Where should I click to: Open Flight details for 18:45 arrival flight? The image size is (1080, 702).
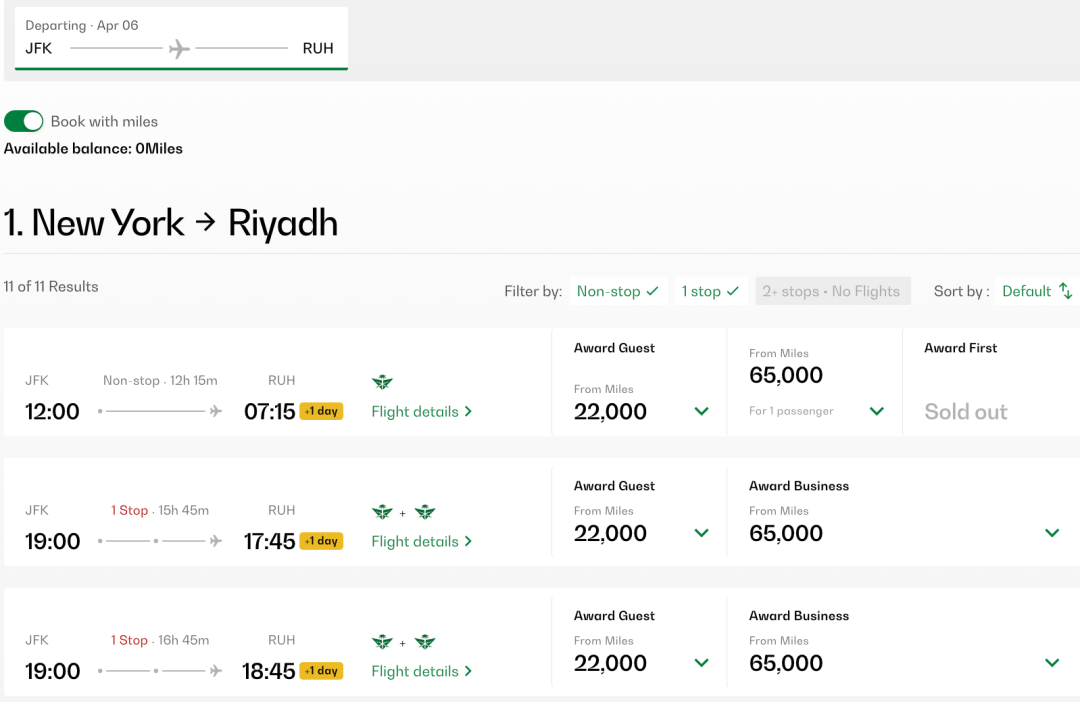coord(422,671)
